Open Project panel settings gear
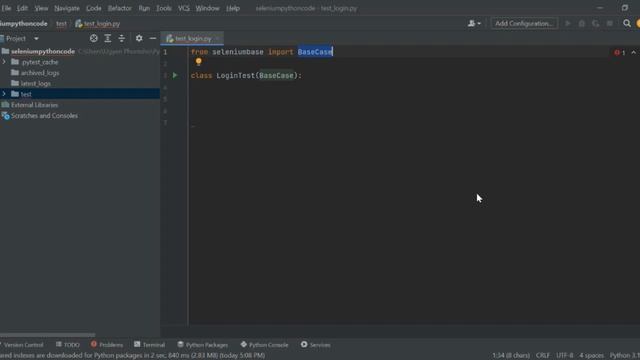This screenshot has width=640, height=360. [x=139, y=38]
